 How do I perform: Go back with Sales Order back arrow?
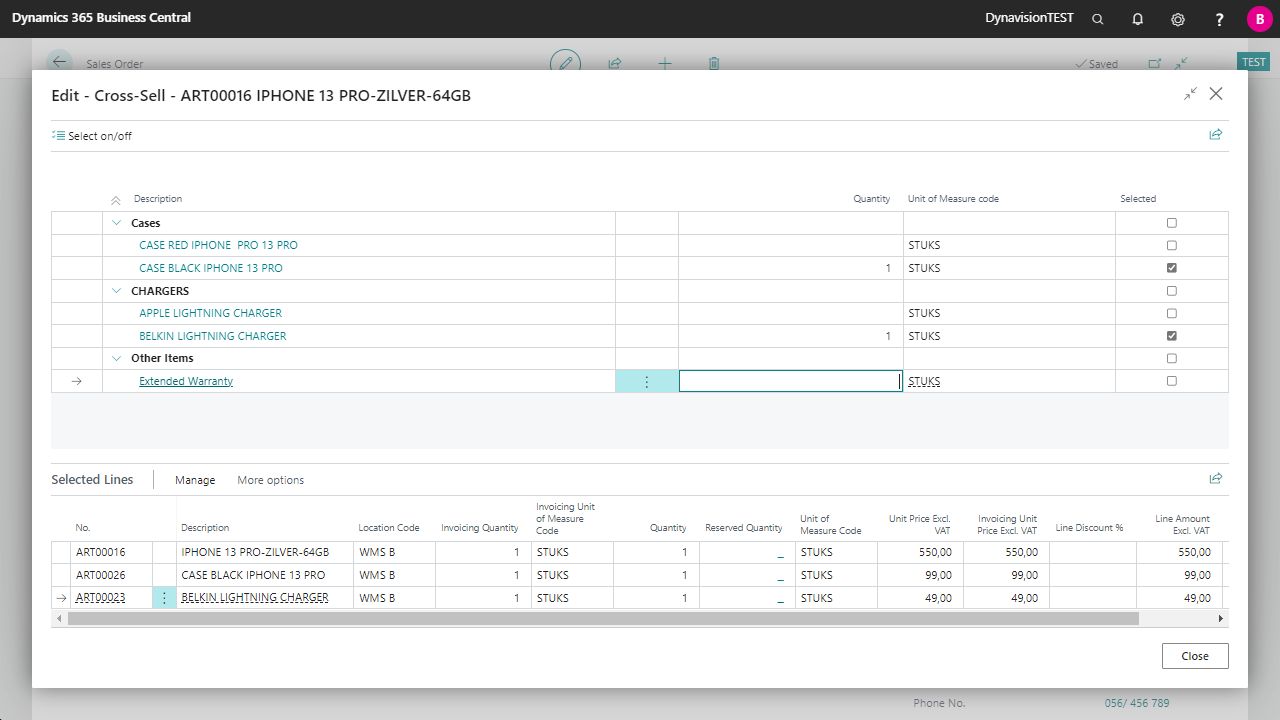click(60, 63)
